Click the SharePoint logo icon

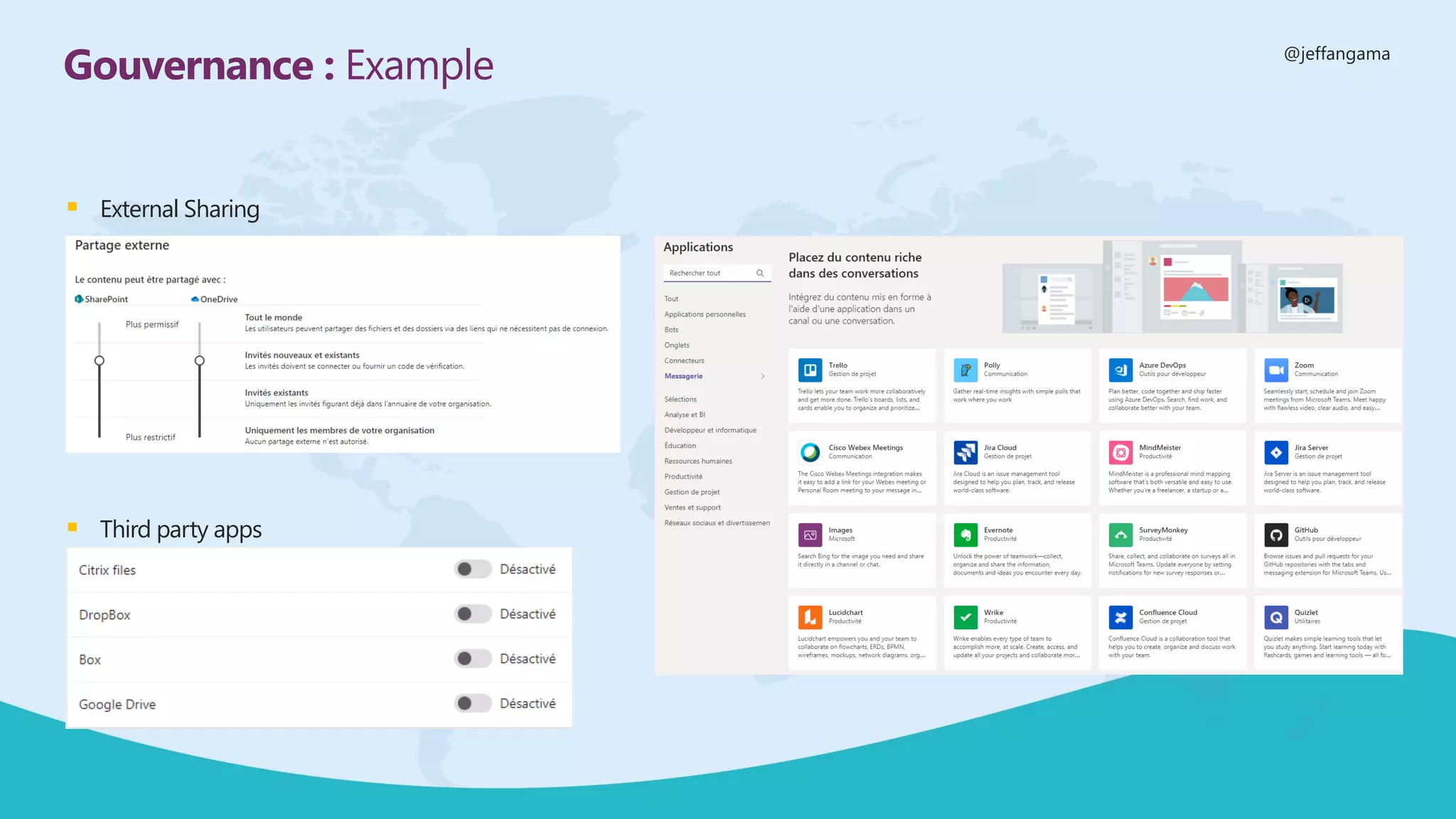point(79,299)
